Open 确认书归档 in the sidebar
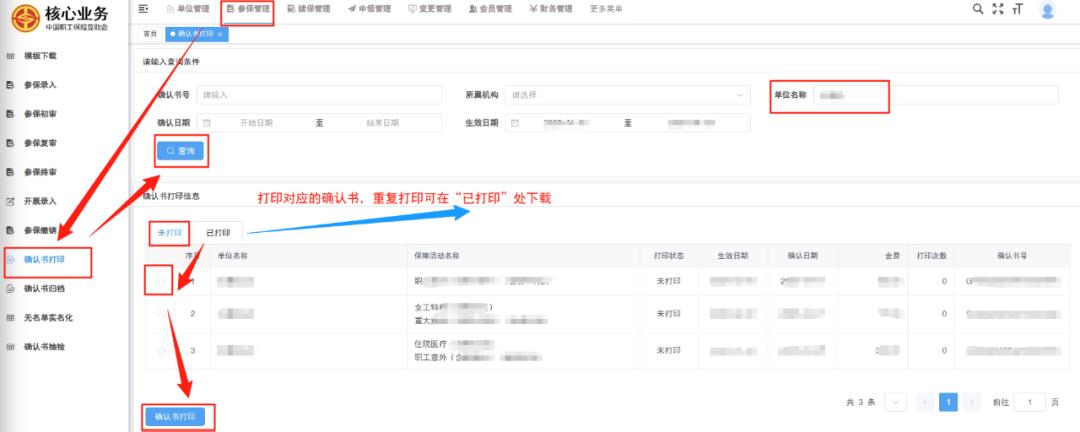The image size is (1080, 432). tap(44, 289)
